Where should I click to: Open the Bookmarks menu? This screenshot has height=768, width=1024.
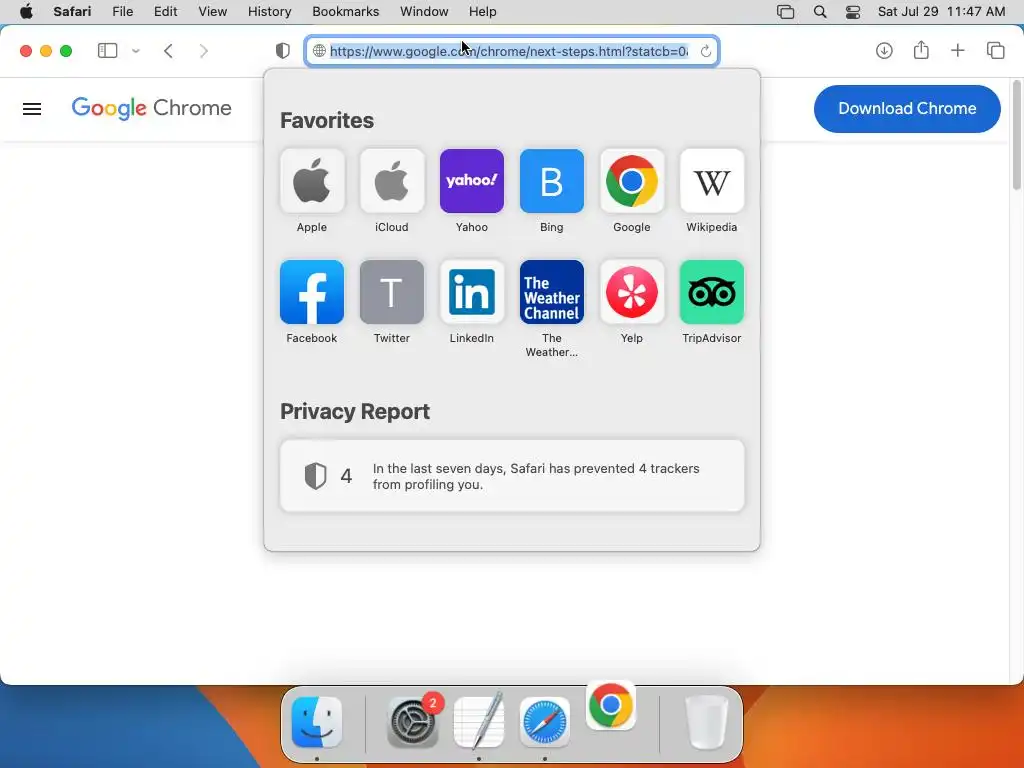point(345,12)
